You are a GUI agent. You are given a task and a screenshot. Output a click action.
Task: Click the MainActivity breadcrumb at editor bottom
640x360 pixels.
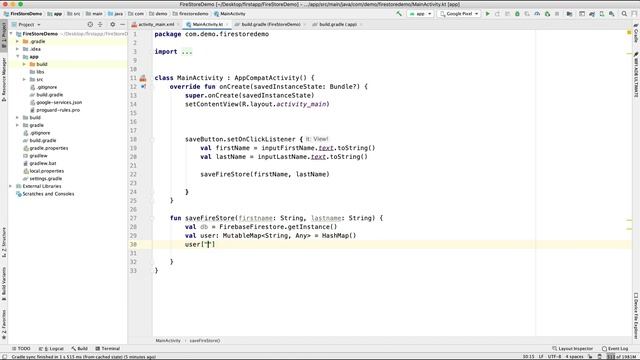point(168,340)
